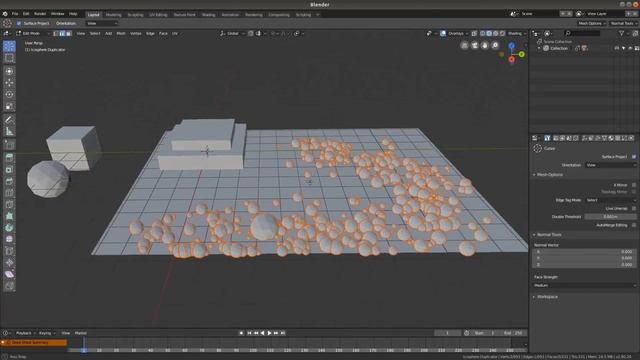The height and width of the screenshot is (360, 640).
Task: Enable edge select mode
Action: [x=62, y=33]
